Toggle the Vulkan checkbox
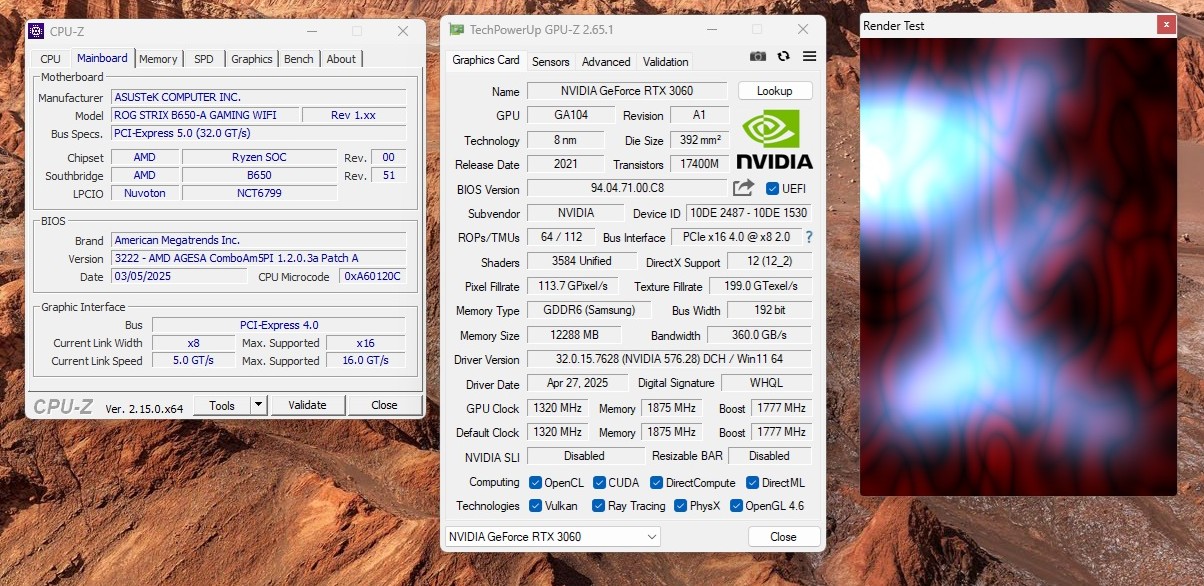Viewport: 1204px width, 586px height. click(x=535, y=506)
